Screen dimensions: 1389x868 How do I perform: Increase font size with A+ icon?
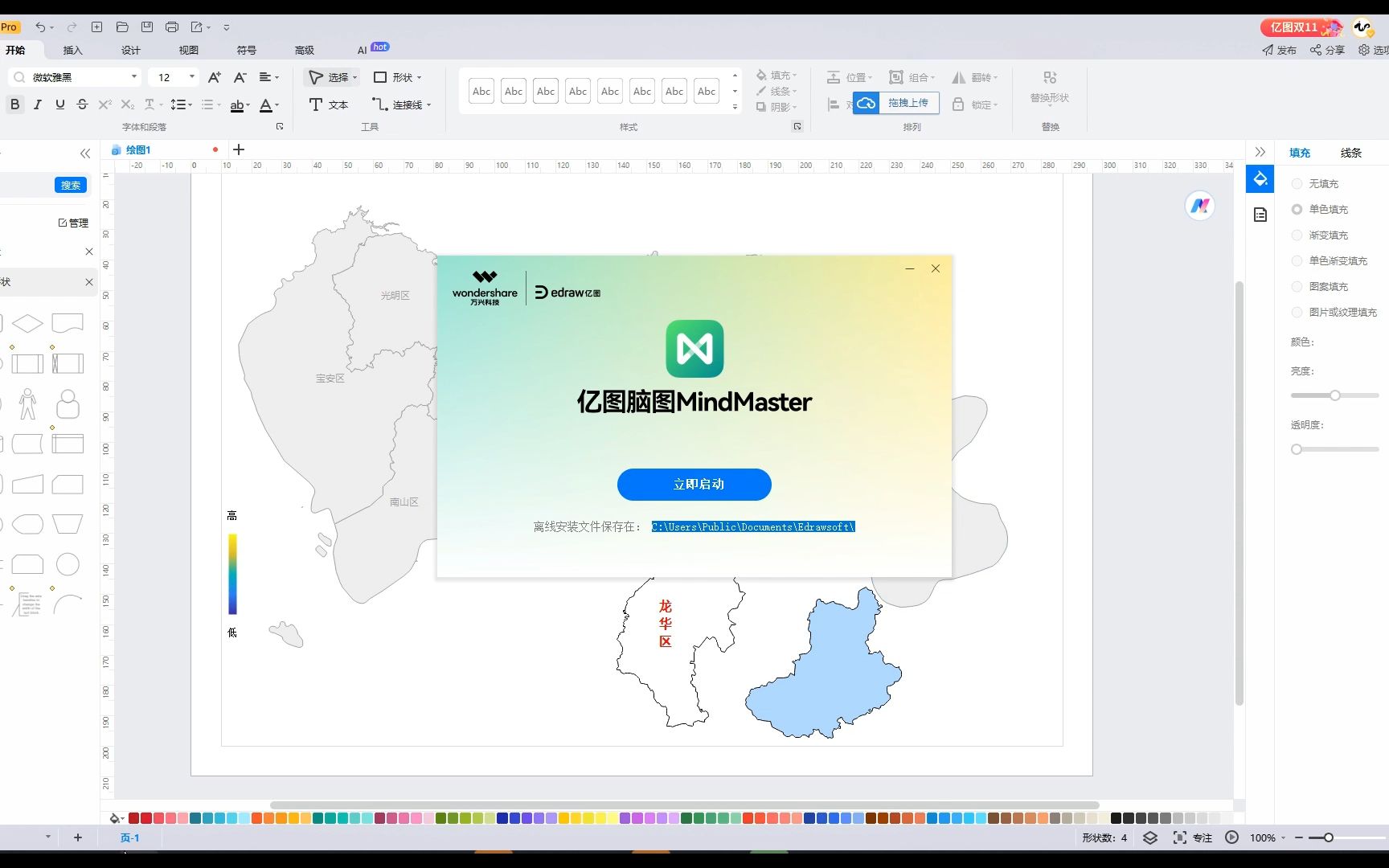point(214,77)
